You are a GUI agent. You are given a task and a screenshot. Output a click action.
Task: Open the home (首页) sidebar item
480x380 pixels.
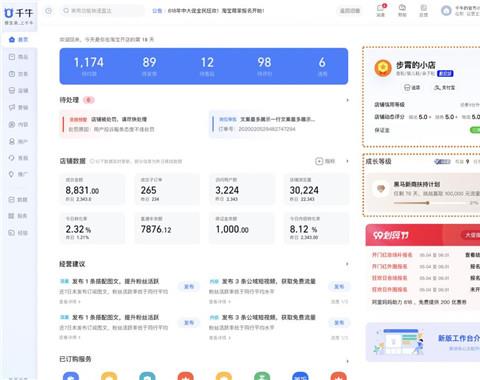tap(19, 39)
